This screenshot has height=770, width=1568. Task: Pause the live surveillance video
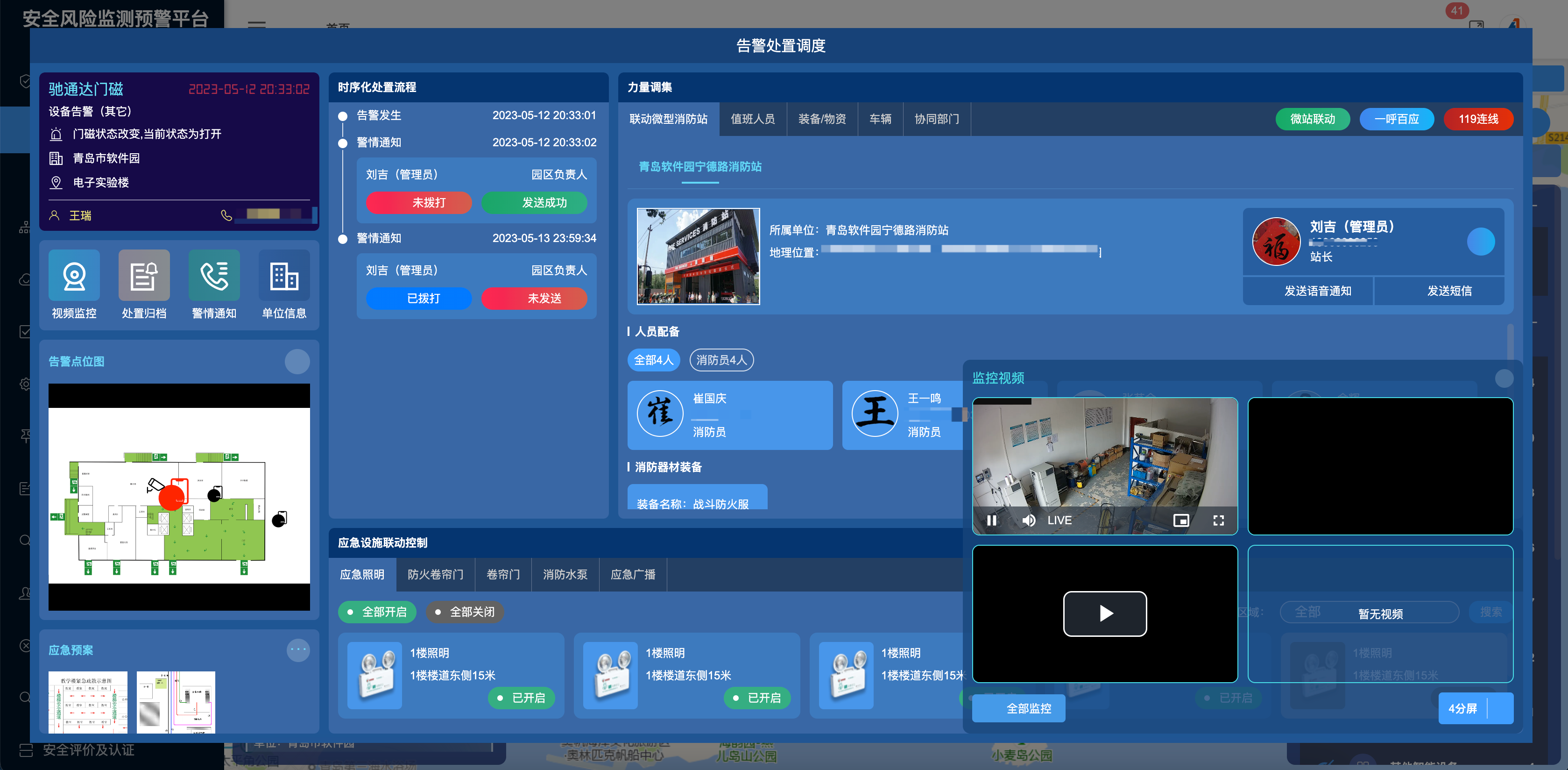pos(992,520)
